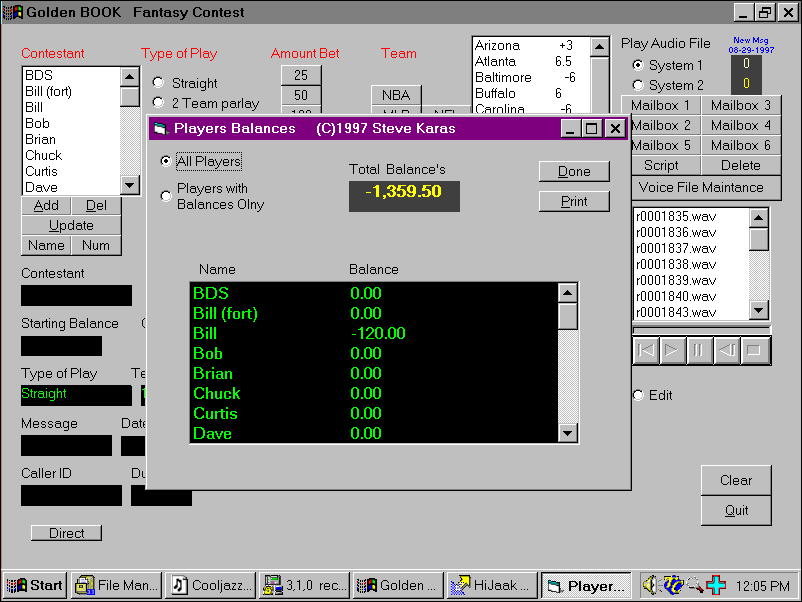Select r0001843.wav in the file list

[x=692, y=313]
